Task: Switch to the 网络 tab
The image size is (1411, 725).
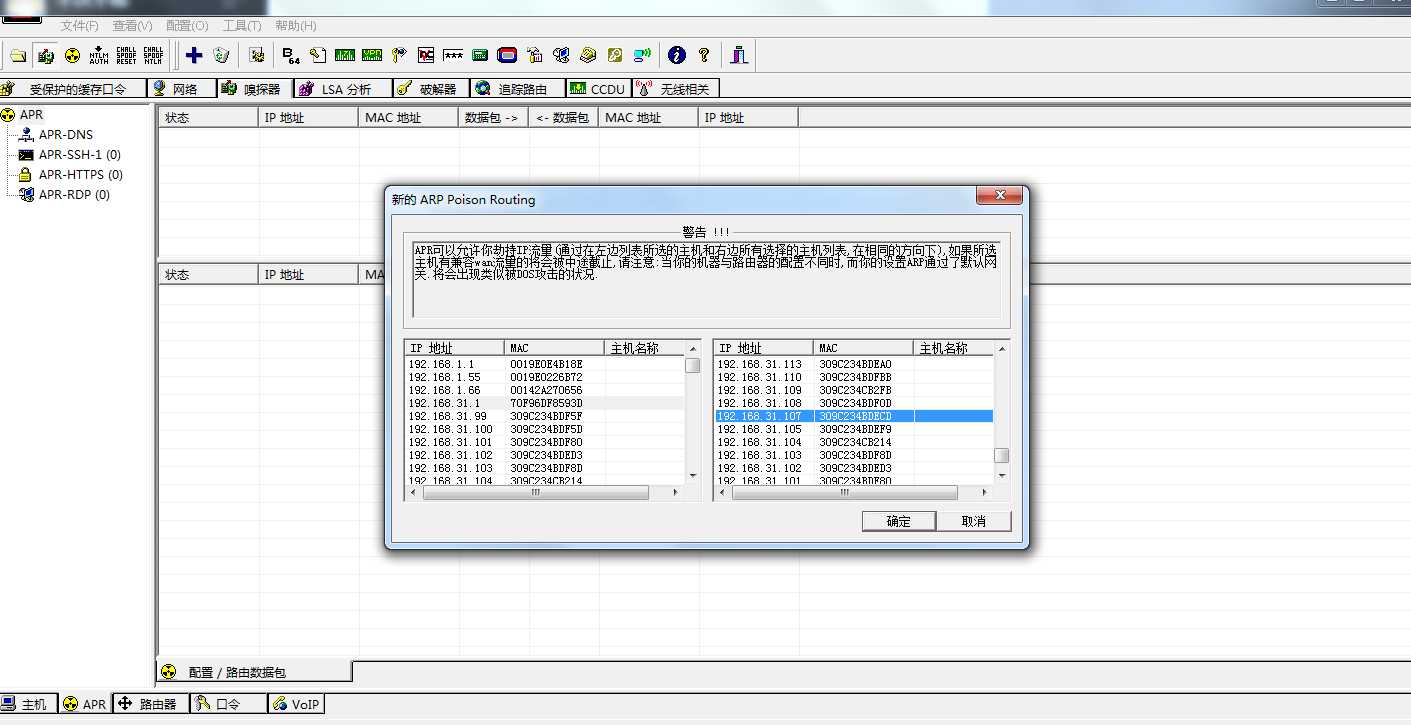Action: [181, 89]
